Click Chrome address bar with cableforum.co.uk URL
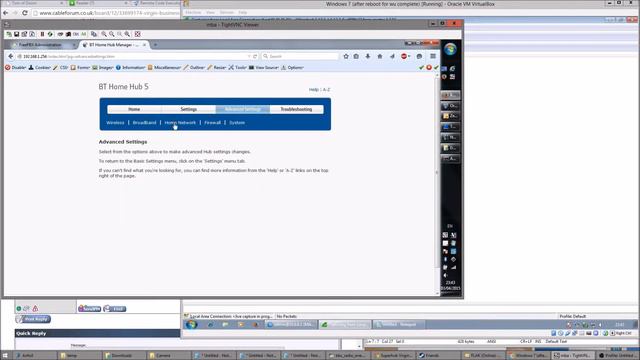The height and width of the screenshot is (360, 640). click(x=106, y=13)
